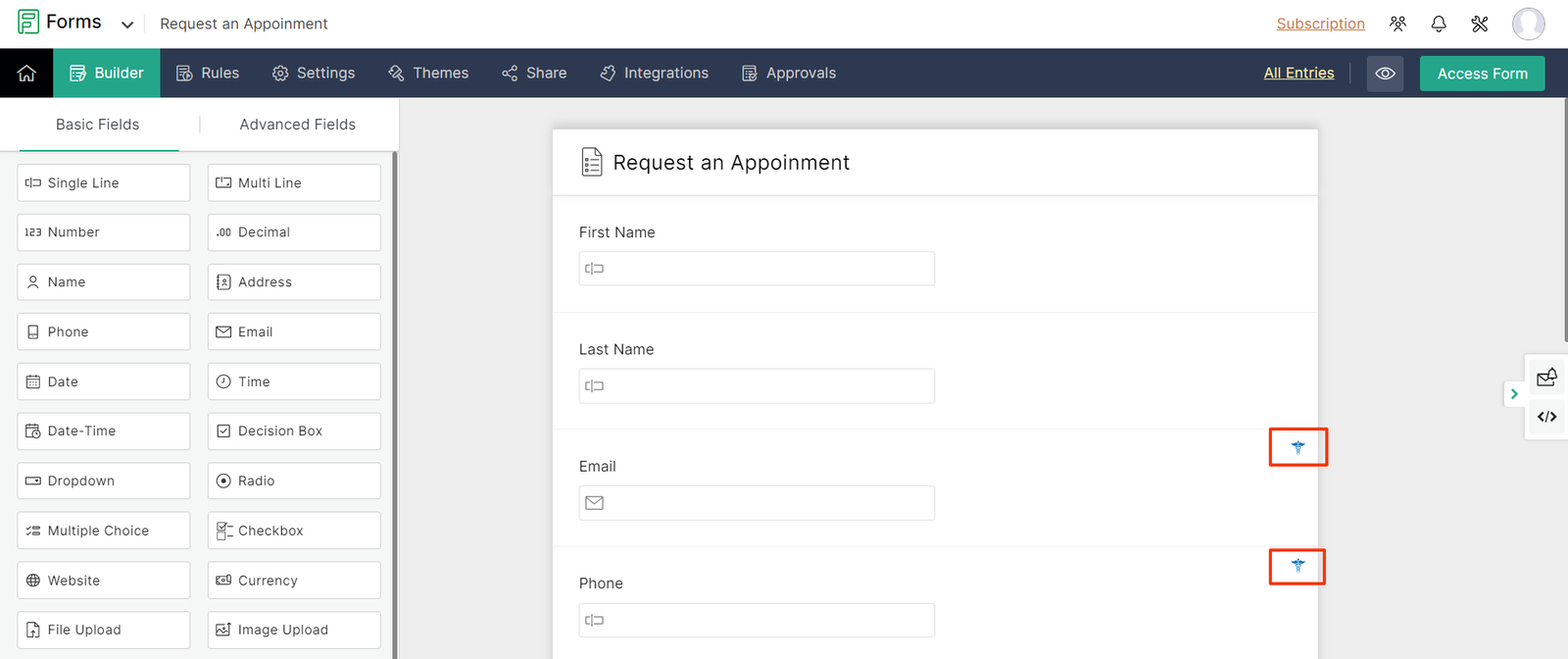Image resolution: width=1568 pixels, height=659 pixels.
Task: Add a Decision Box field
Action: pyautogui.click(x=293, y=431)
